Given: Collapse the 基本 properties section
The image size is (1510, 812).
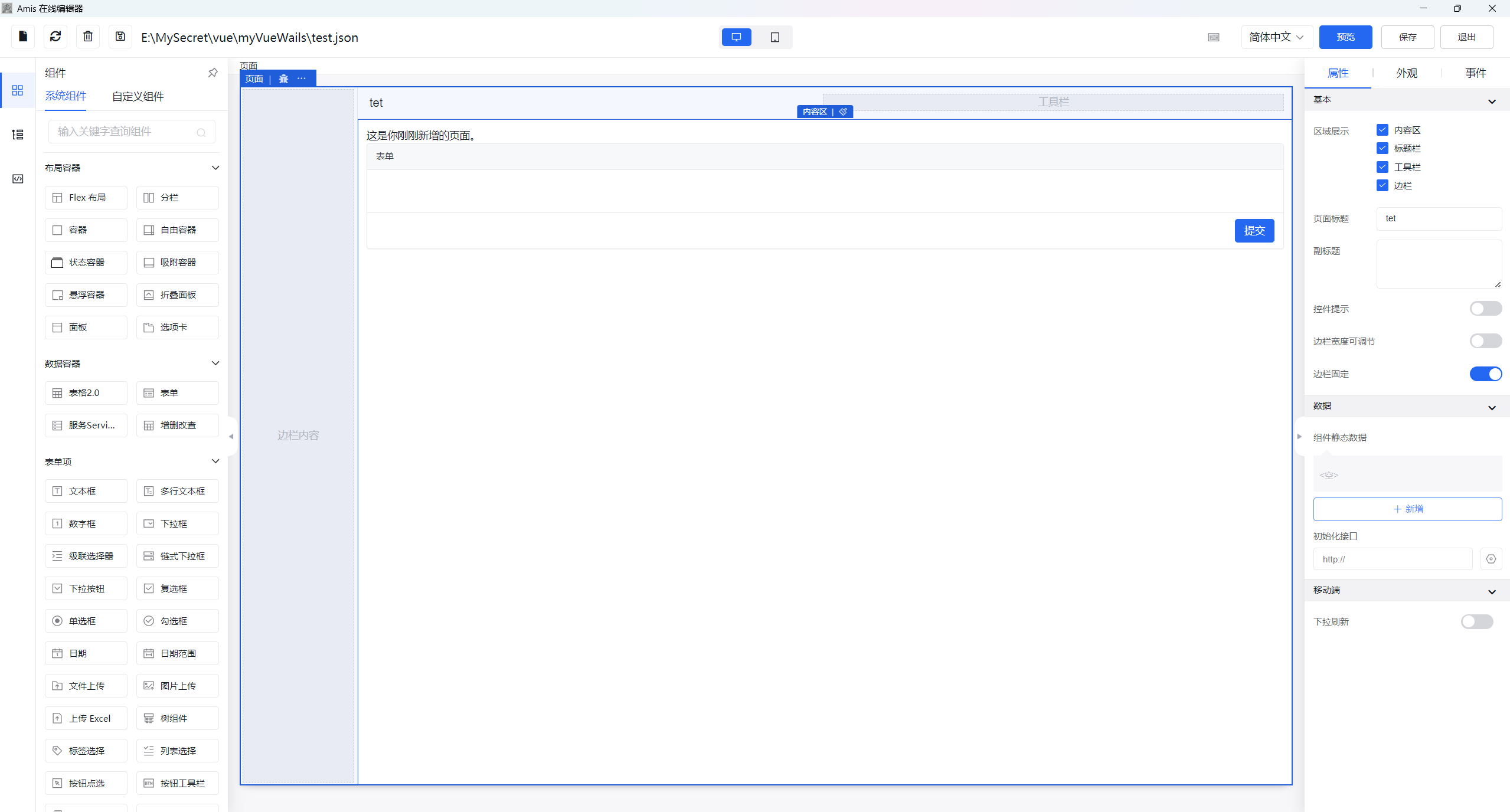Looking at the screenshot, I should (x=1492, y=101).
